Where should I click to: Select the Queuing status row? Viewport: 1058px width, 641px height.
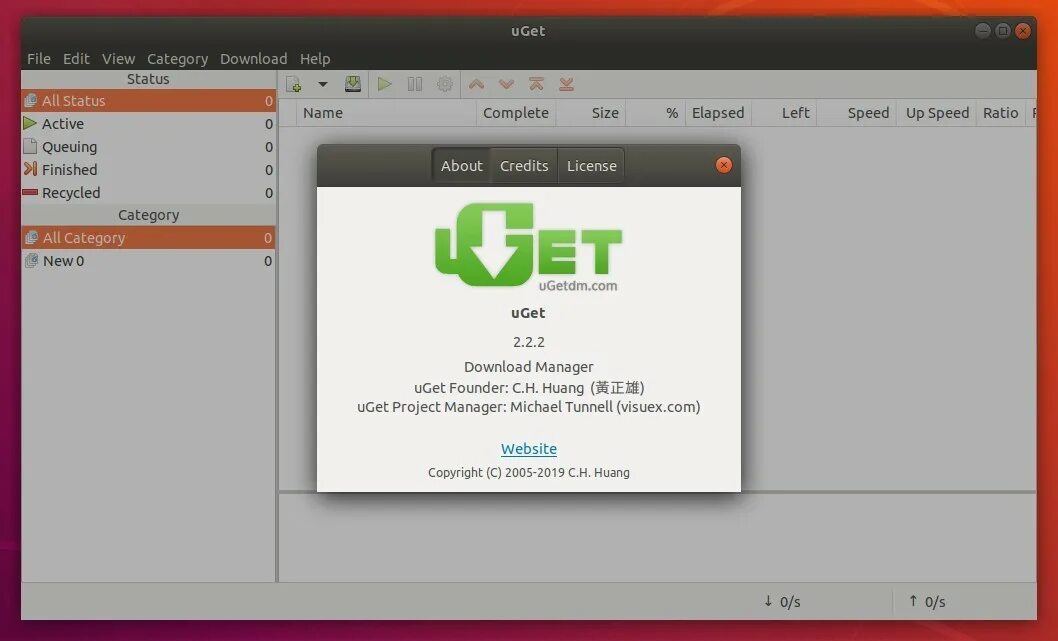click(148, 146)
